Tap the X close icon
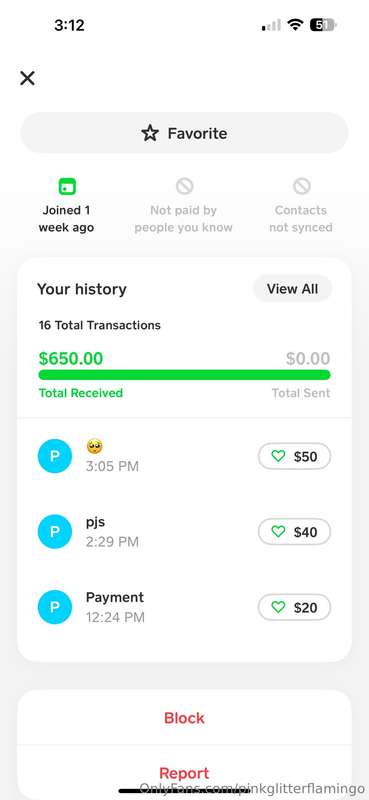 click(27, 78)
